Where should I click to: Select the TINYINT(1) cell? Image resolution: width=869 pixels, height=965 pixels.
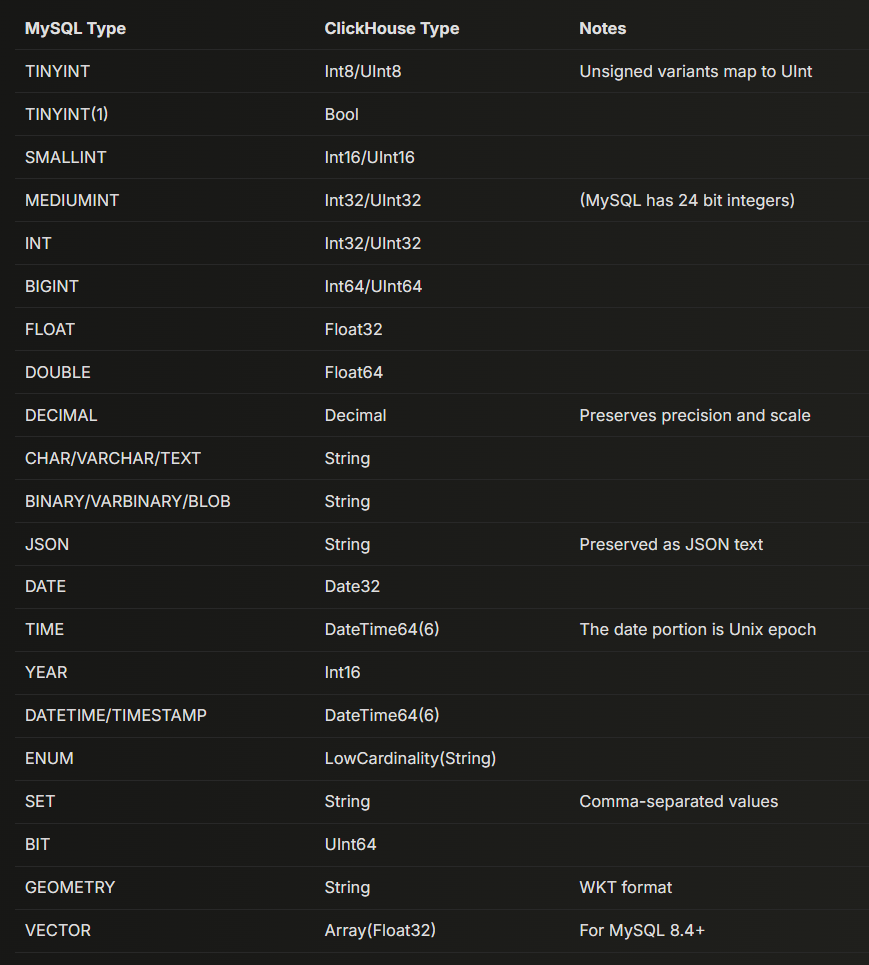click(x=66, y=114)
